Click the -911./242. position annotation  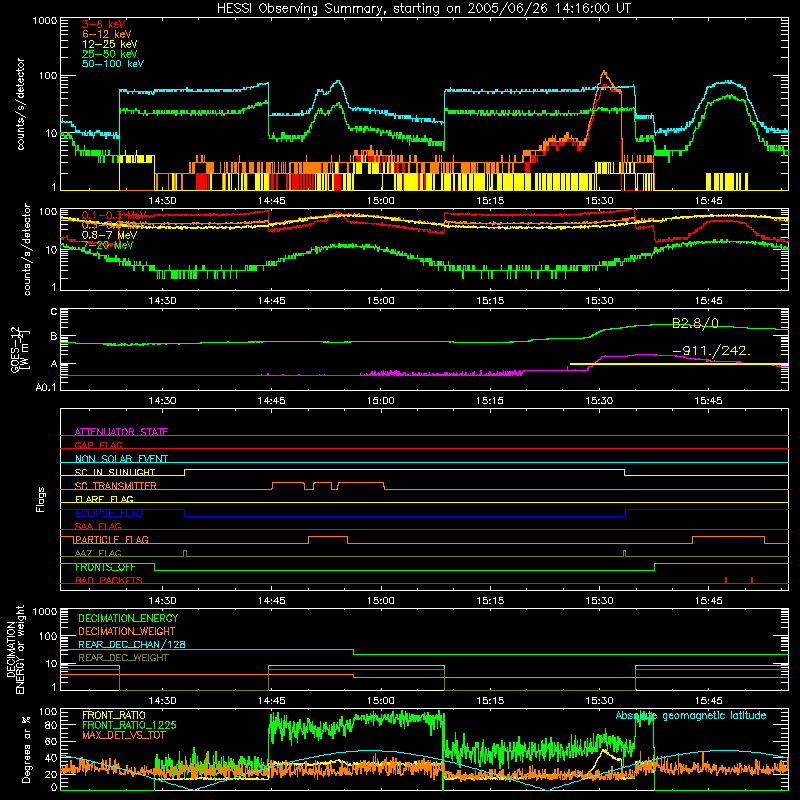click(x=712, y=351)
